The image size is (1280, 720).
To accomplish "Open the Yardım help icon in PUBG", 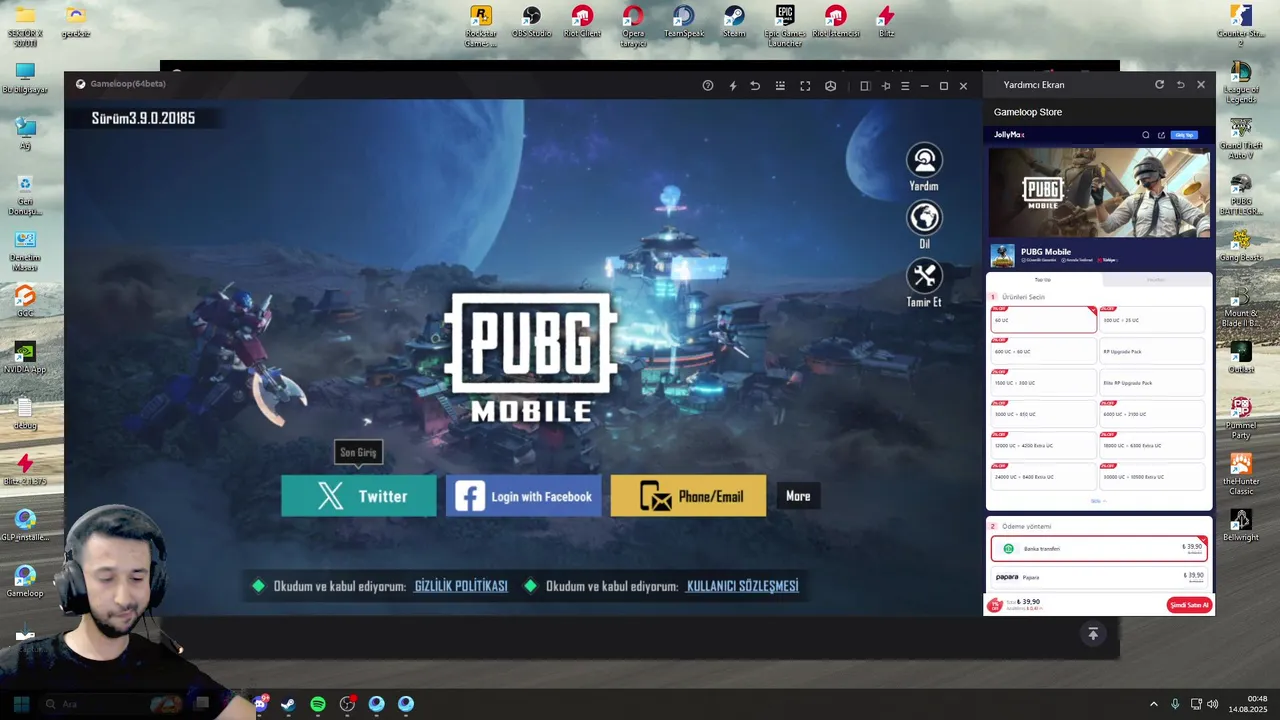I will 924,161.
